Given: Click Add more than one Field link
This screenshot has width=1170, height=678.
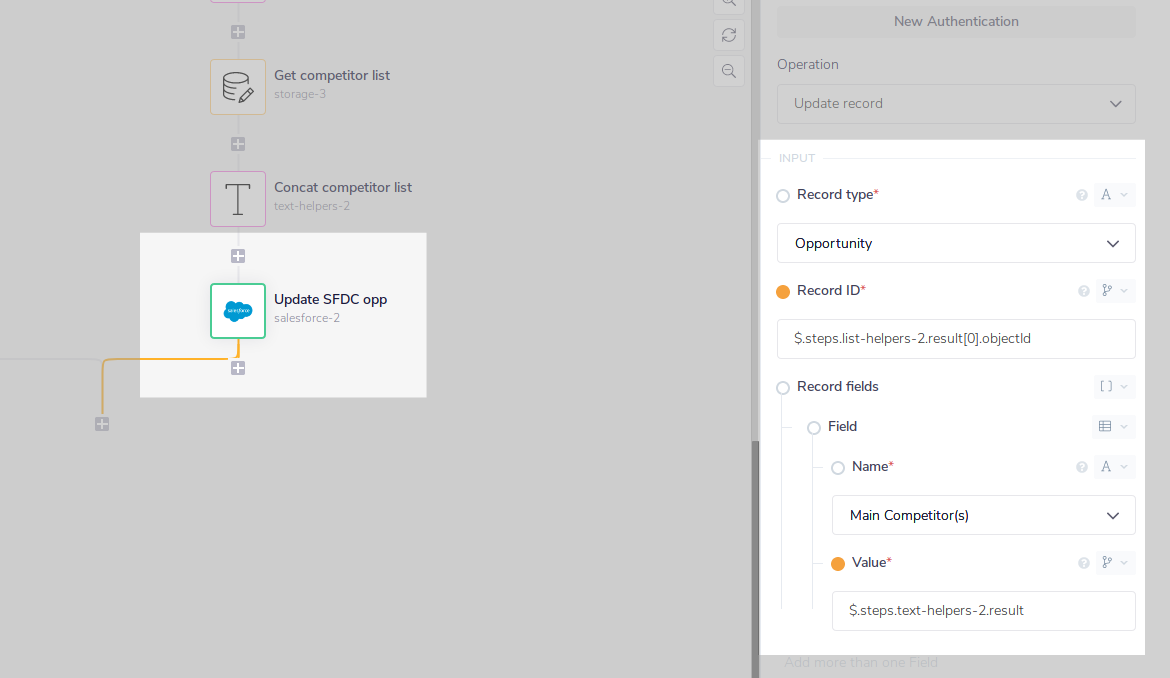Looking at the screenshot, I should [x=861, y=662].
